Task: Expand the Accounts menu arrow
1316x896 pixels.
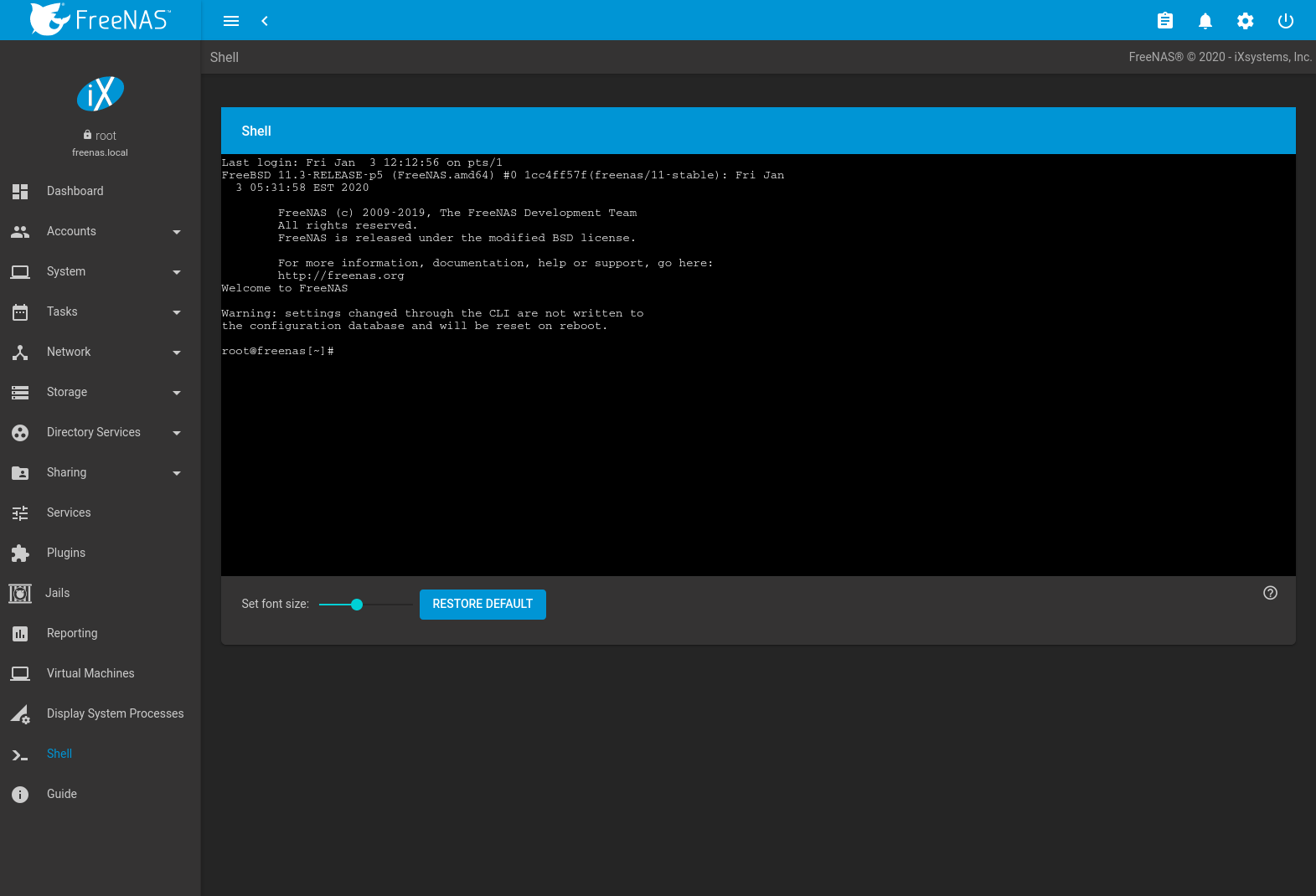Action: click(x=177, y=232)
